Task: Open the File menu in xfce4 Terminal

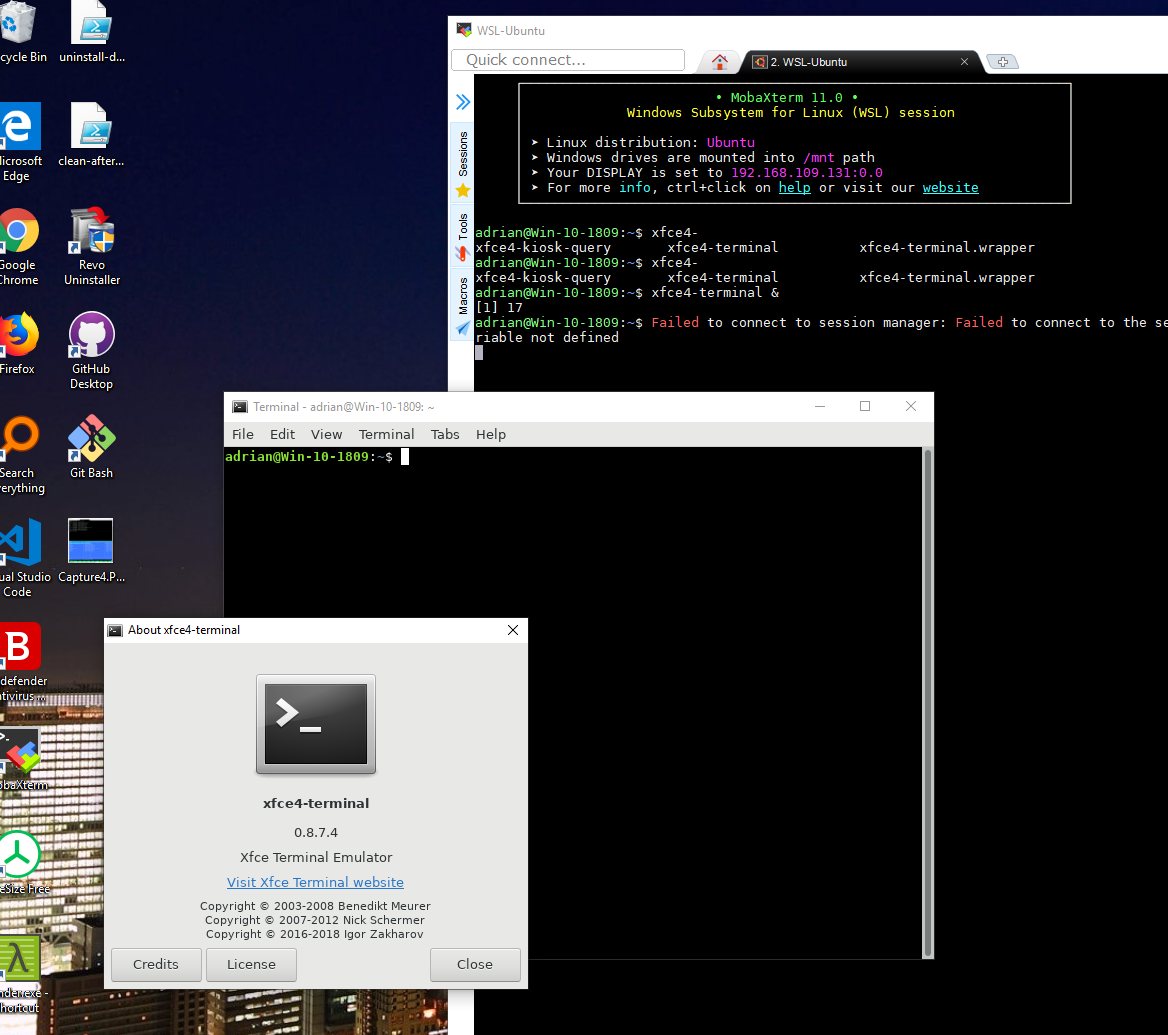Action: pos(243,434)
